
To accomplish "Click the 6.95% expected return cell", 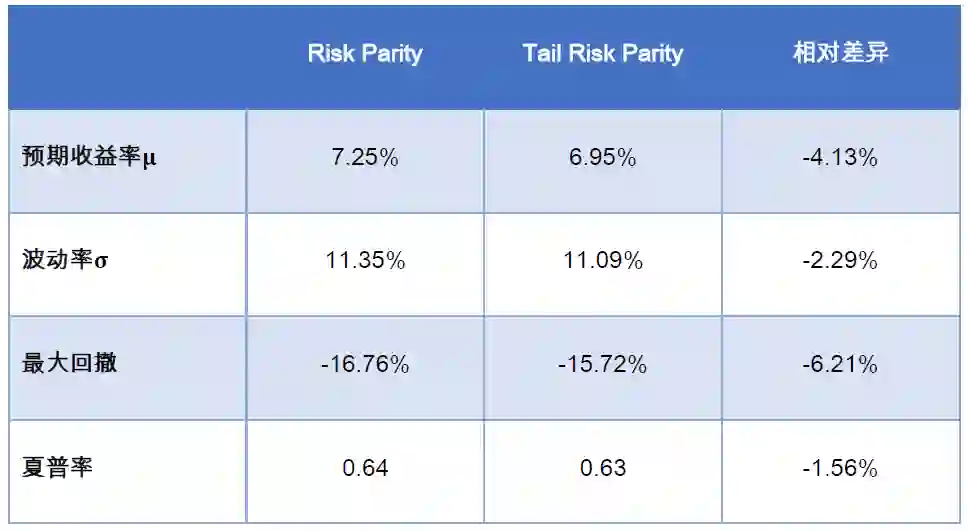I will coord(602,158).
